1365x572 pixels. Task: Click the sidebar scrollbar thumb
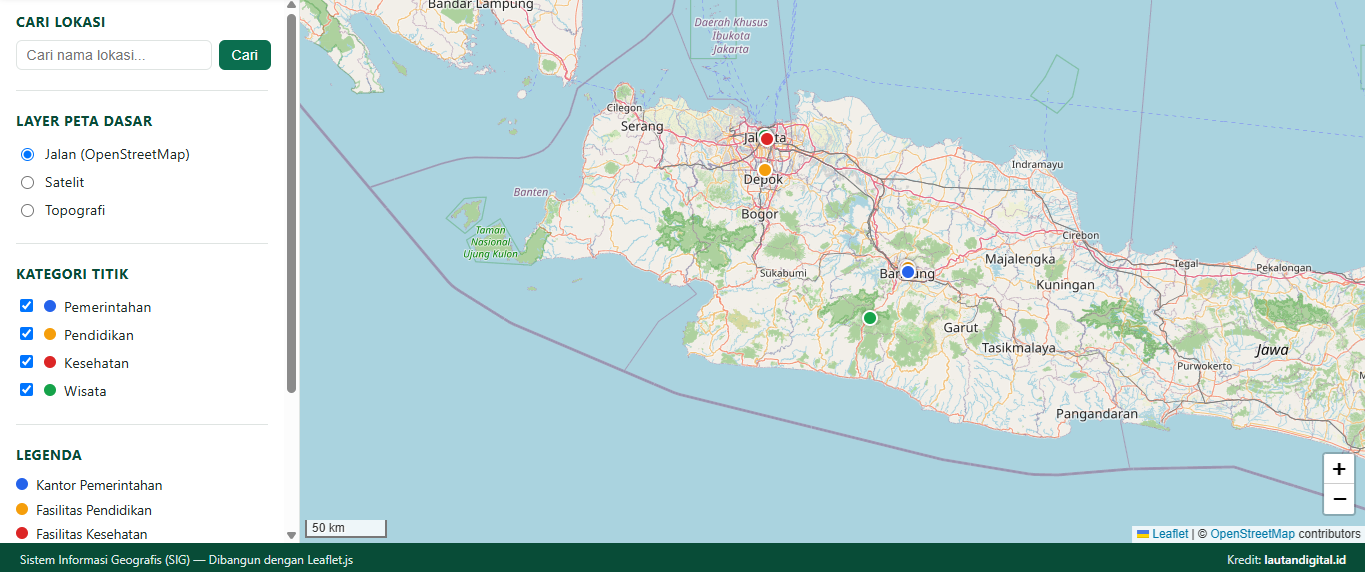[292, 203]
